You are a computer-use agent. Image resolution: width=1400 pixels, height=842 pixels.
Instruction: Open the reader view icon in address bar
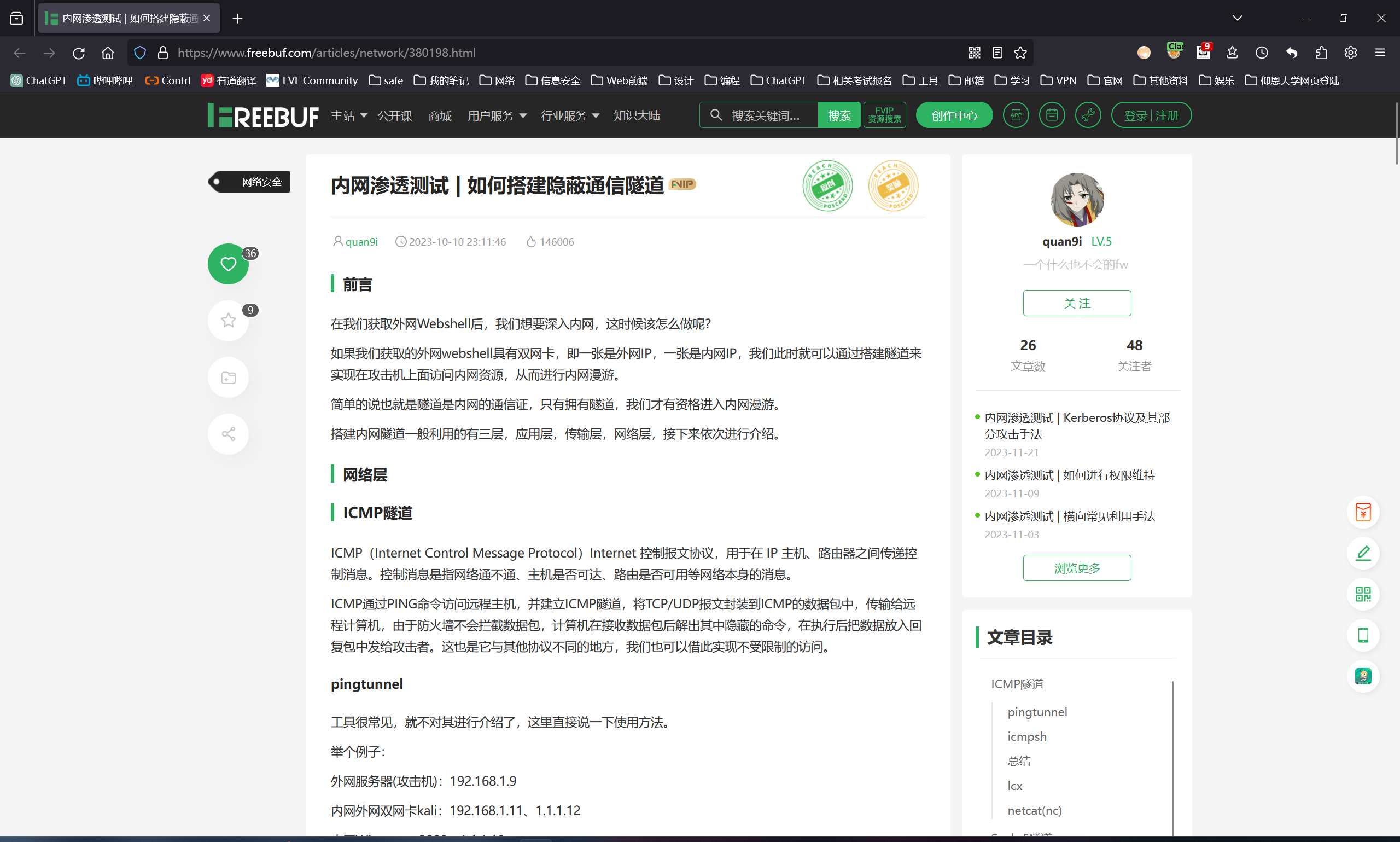click(997, 53)
